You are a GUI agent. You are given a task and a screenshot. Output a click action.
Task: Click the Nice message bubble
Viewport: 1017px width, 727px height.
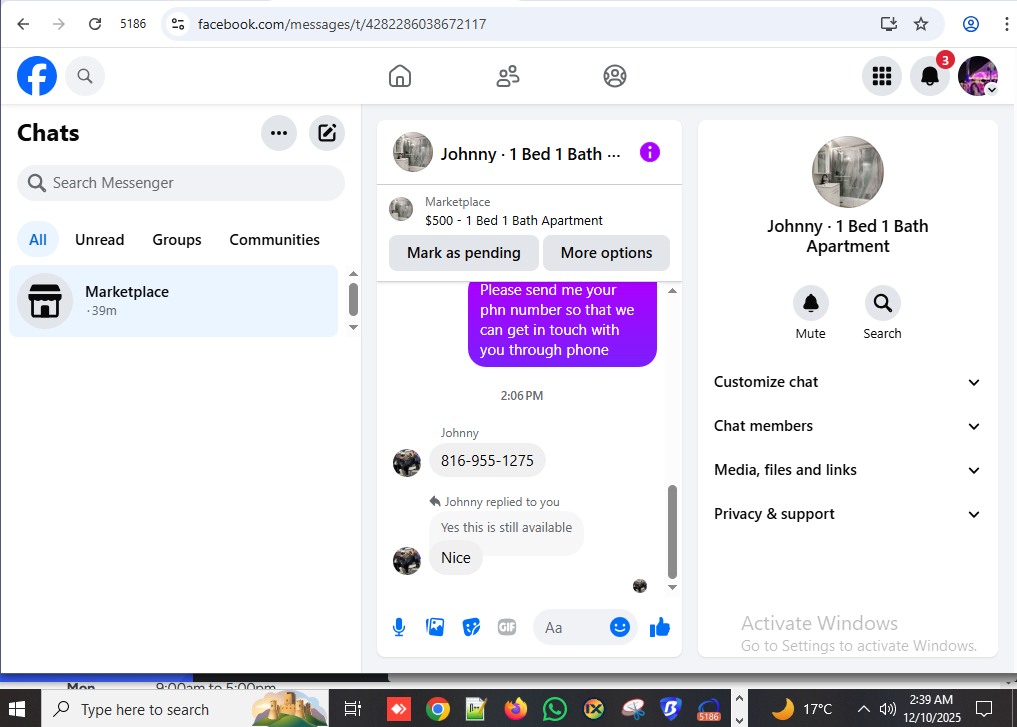[456, 558]
